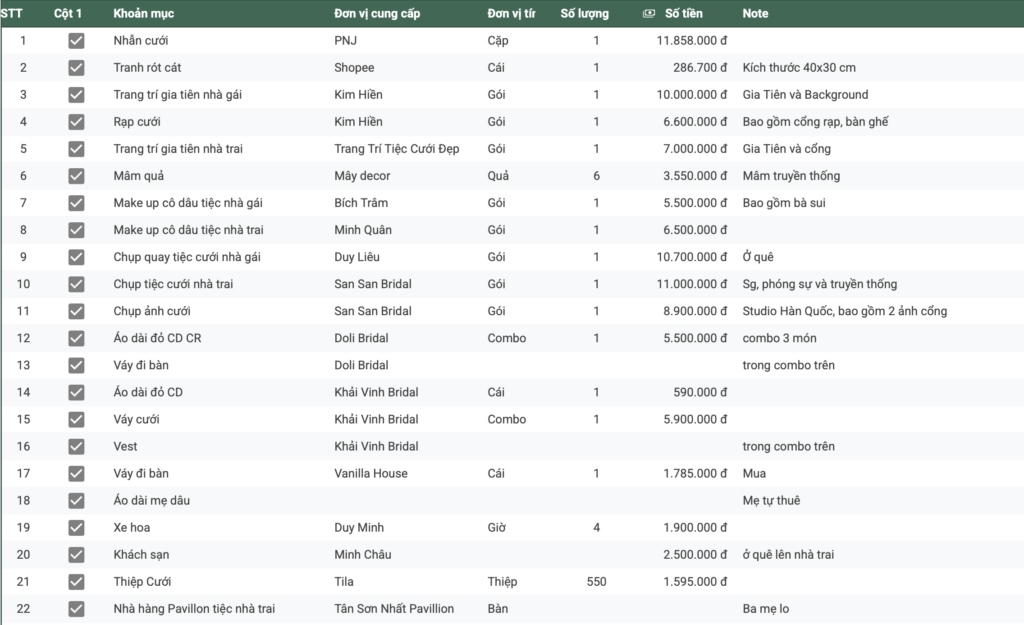This screenshot has height=625, width=1024.
Task: Select the 11.858.000 đ amount cell
Action: pos(692,40)
